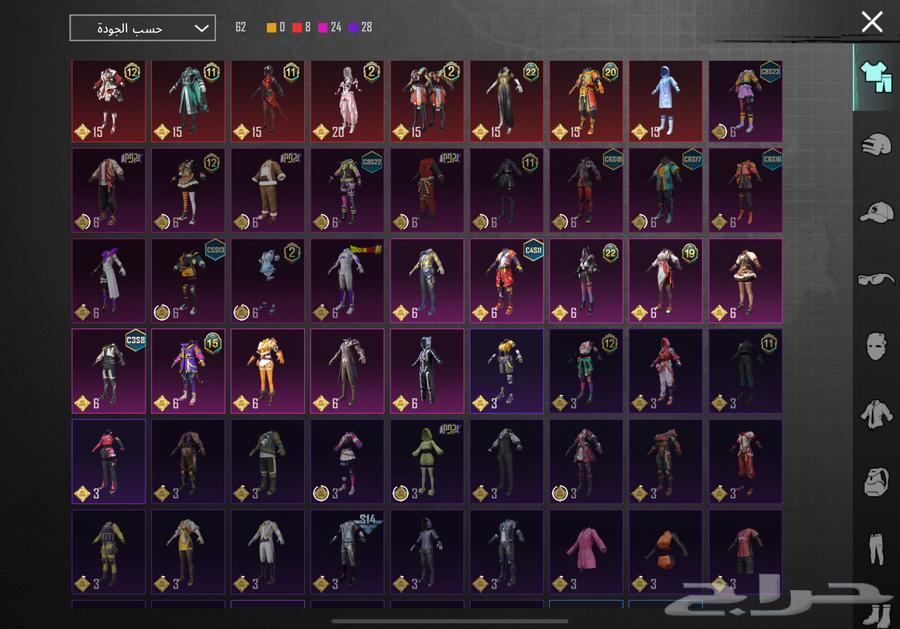Image resolution: width=900 pixels, height=629 pixels.
Task: Select the white and blue hooded robe outfit
Action: [665, 100]
